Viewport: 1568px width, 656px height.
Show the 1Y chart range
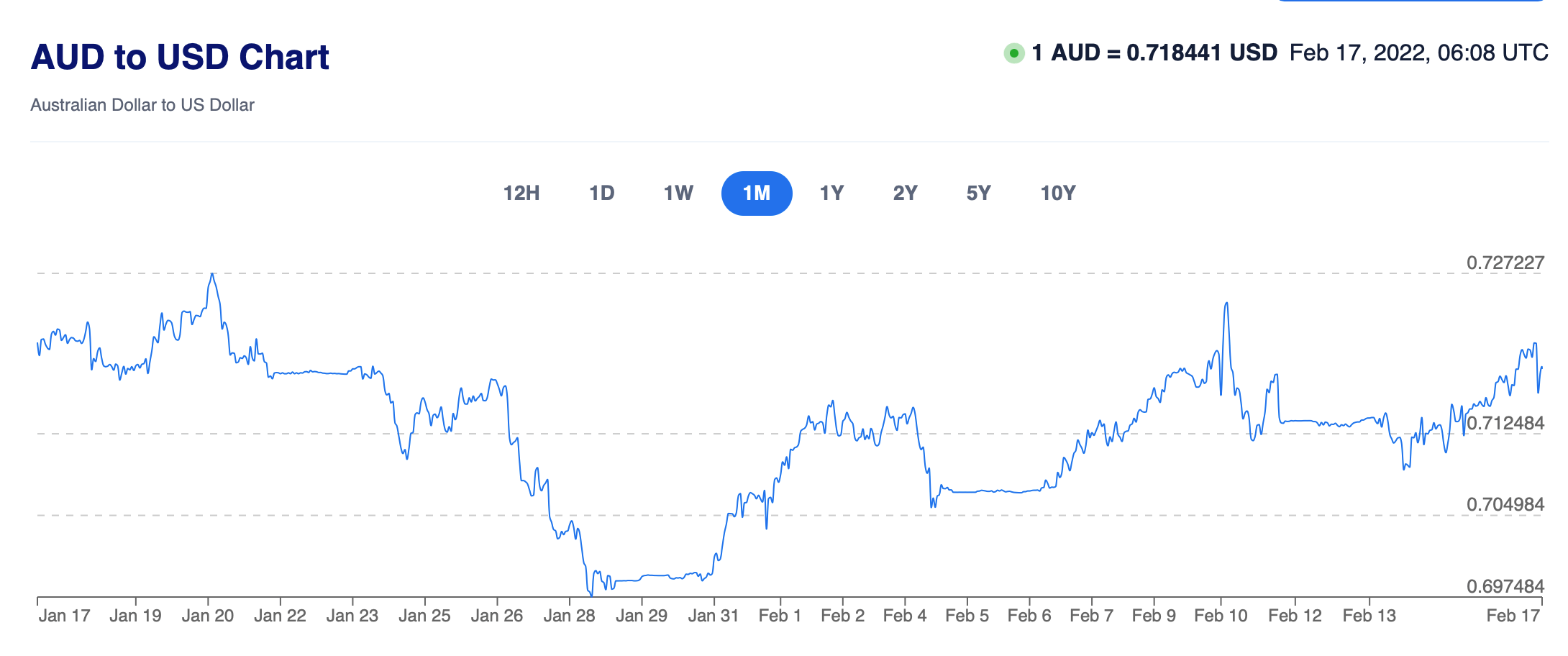pos(831,193)
